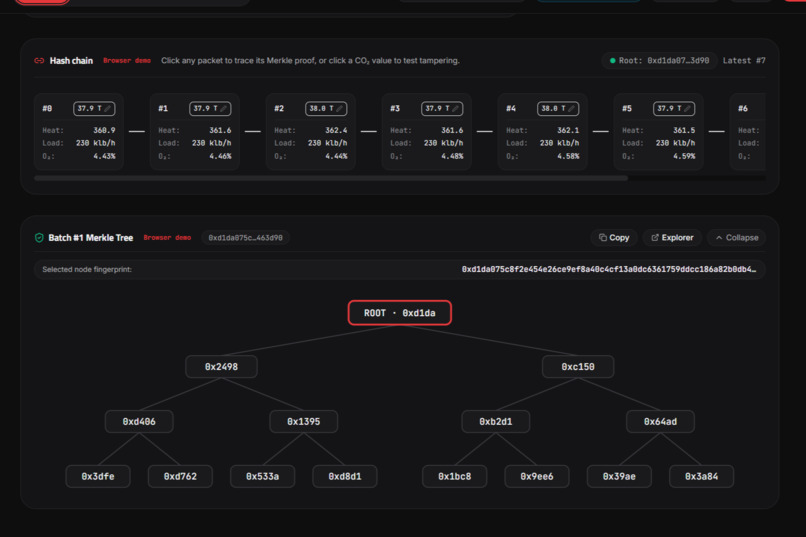
Task: Open packet #1 card
Action: pyautogui.click(x=195, y=132)
